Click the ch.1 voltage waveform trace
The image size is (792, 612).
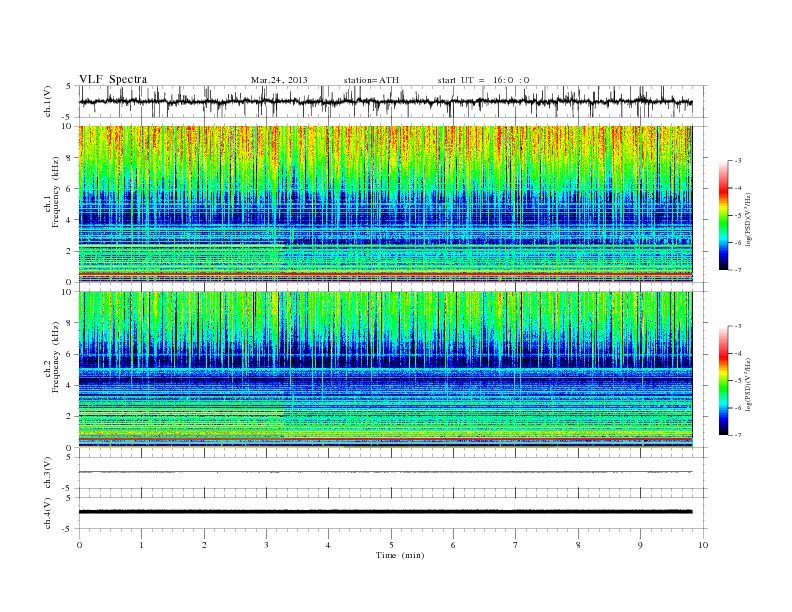coord(385,102)
